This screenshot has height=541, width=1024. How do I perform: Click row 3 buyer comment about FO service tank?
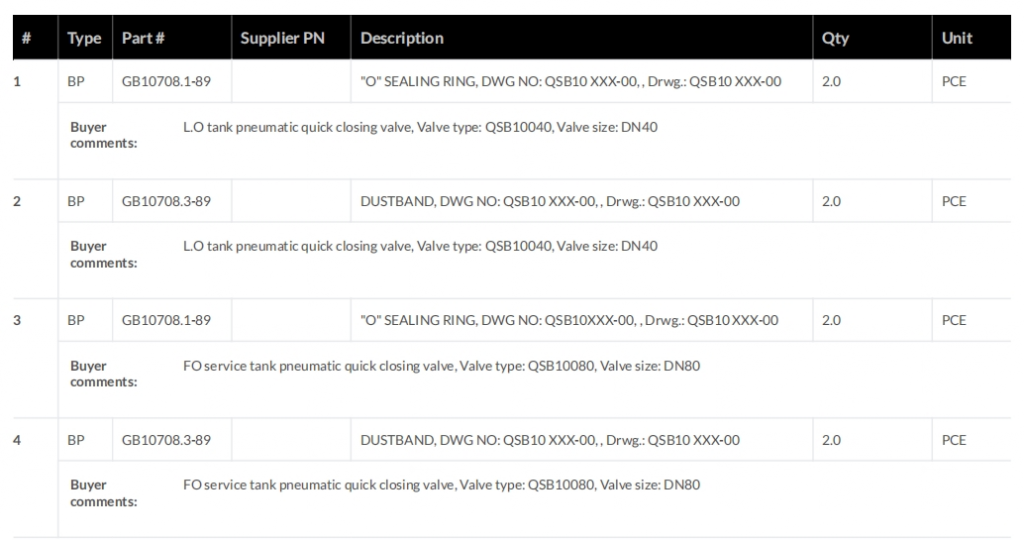click(442, 366)
